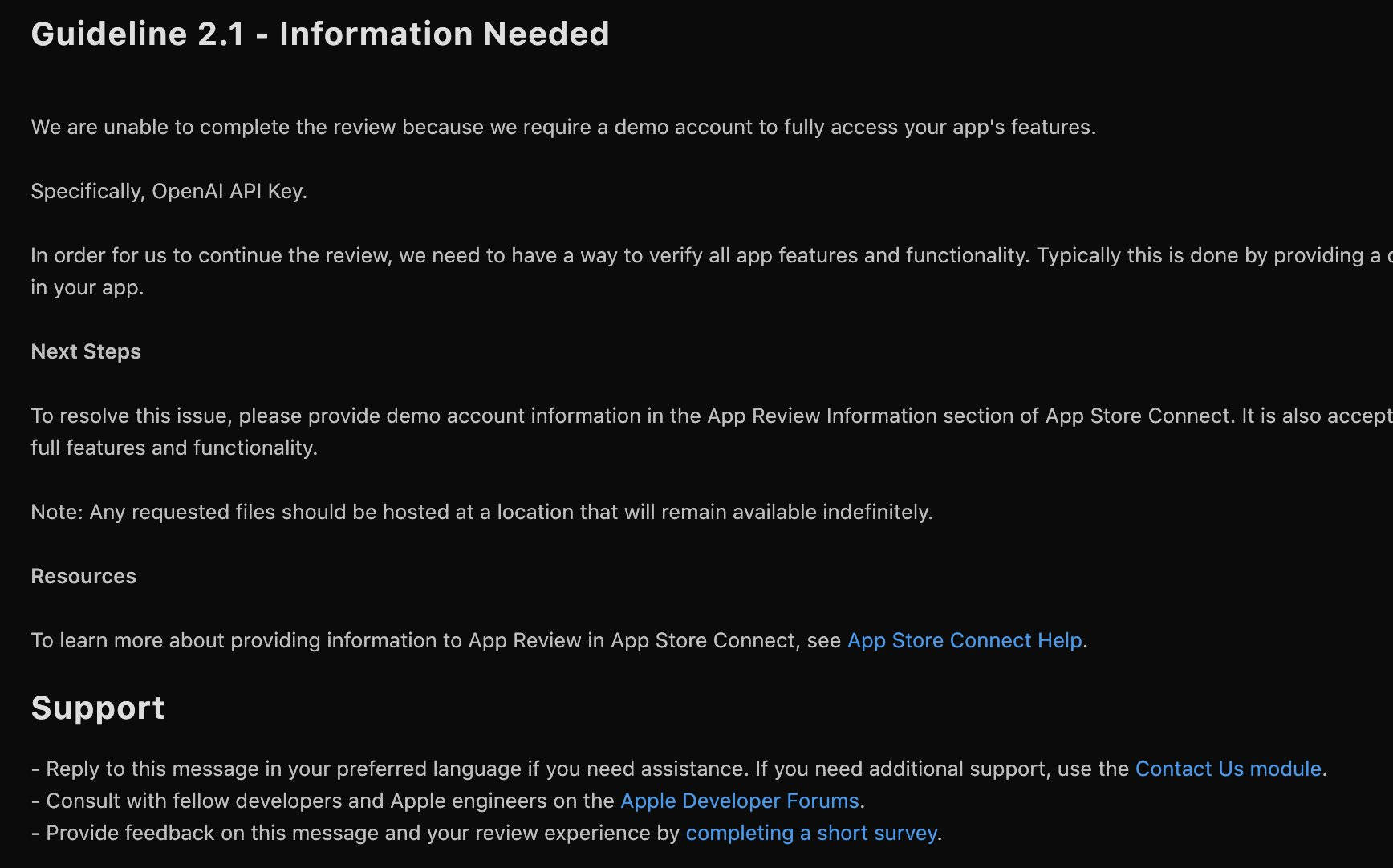Image resolution: width=1393 pixels, height=868 pixels.
Task: Click the sentence about requiring a demo account
Action: [563, 127]
